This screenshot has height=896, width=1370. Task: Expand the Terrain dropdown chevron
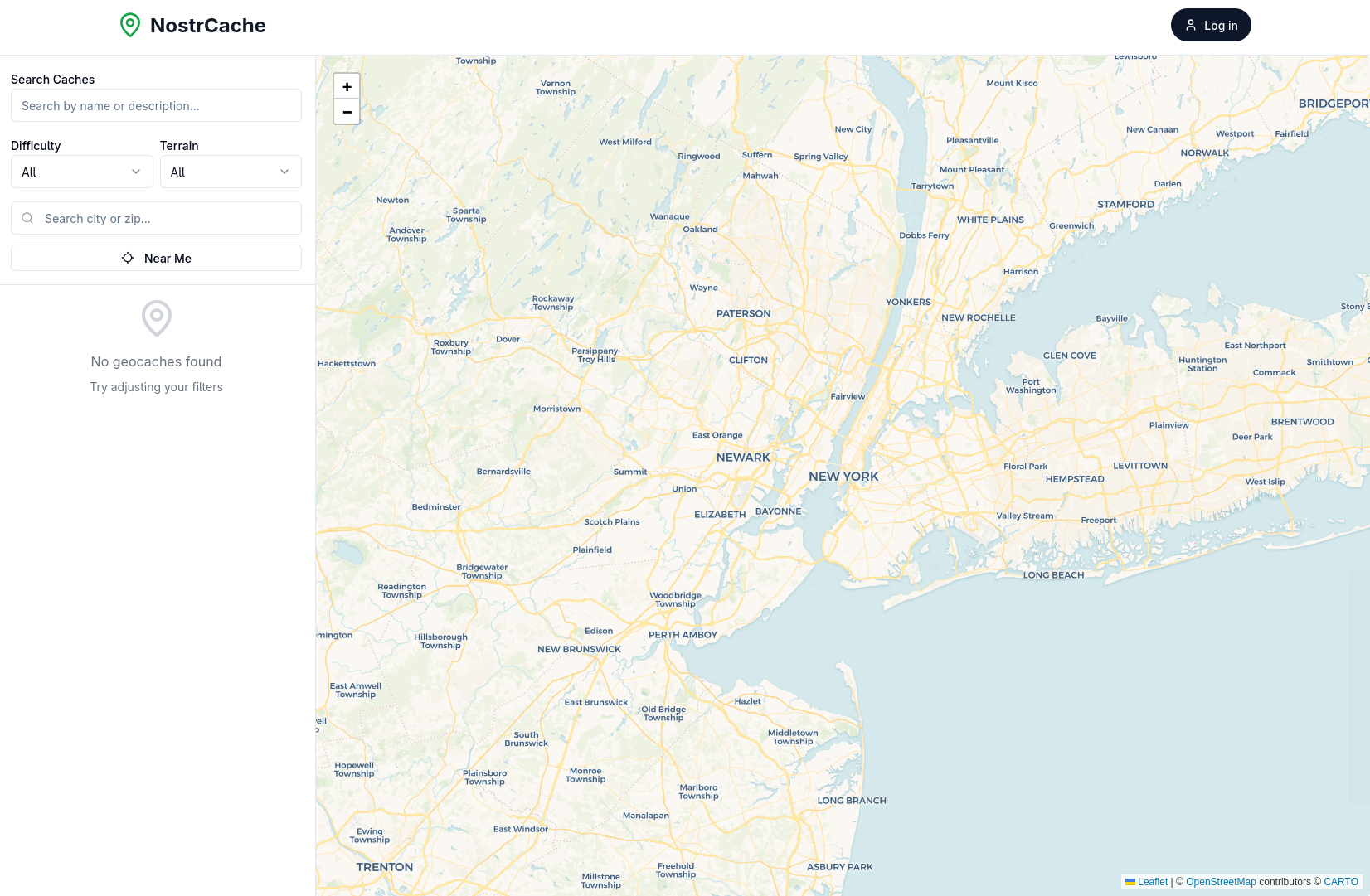284,172
